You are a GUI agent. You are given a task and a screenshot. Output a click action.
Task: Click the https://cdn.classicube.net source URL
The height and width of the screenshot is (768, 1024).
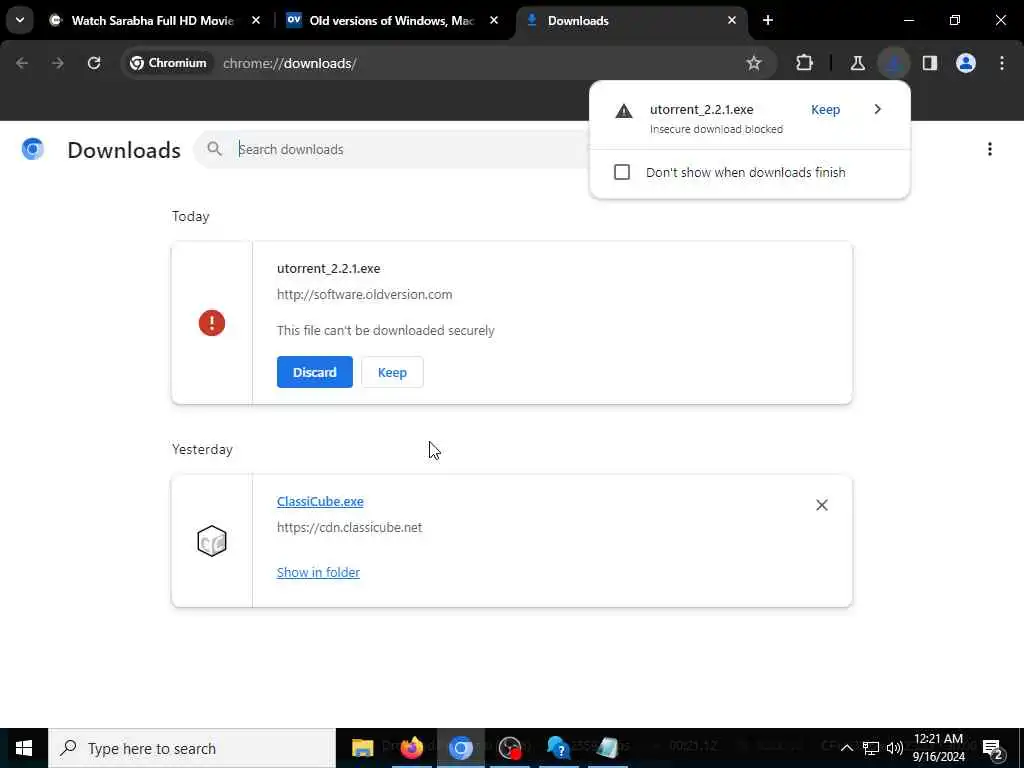point(349,528)
